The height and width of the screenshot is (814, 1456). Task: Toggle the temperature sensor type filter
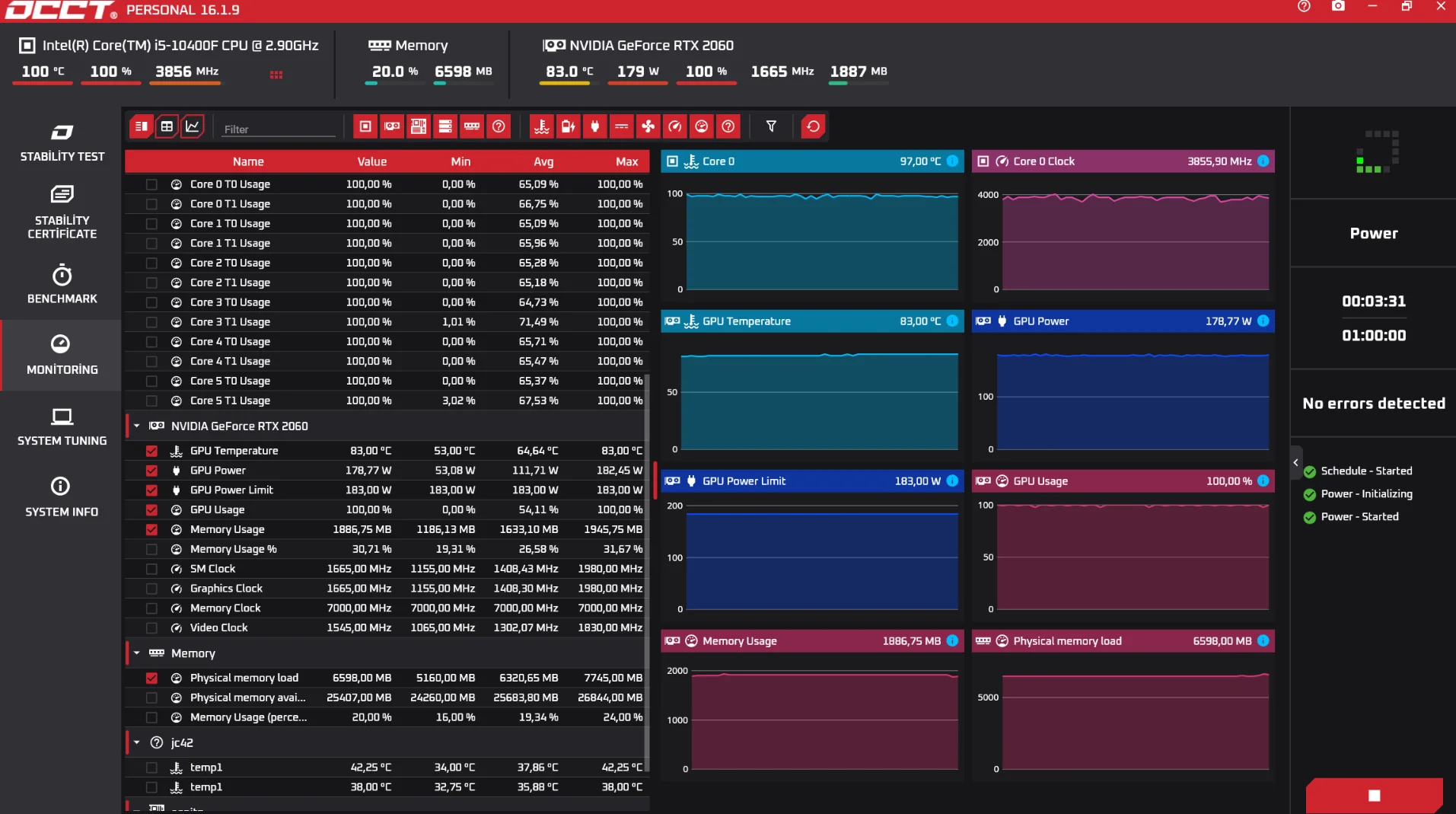[541, 126]
